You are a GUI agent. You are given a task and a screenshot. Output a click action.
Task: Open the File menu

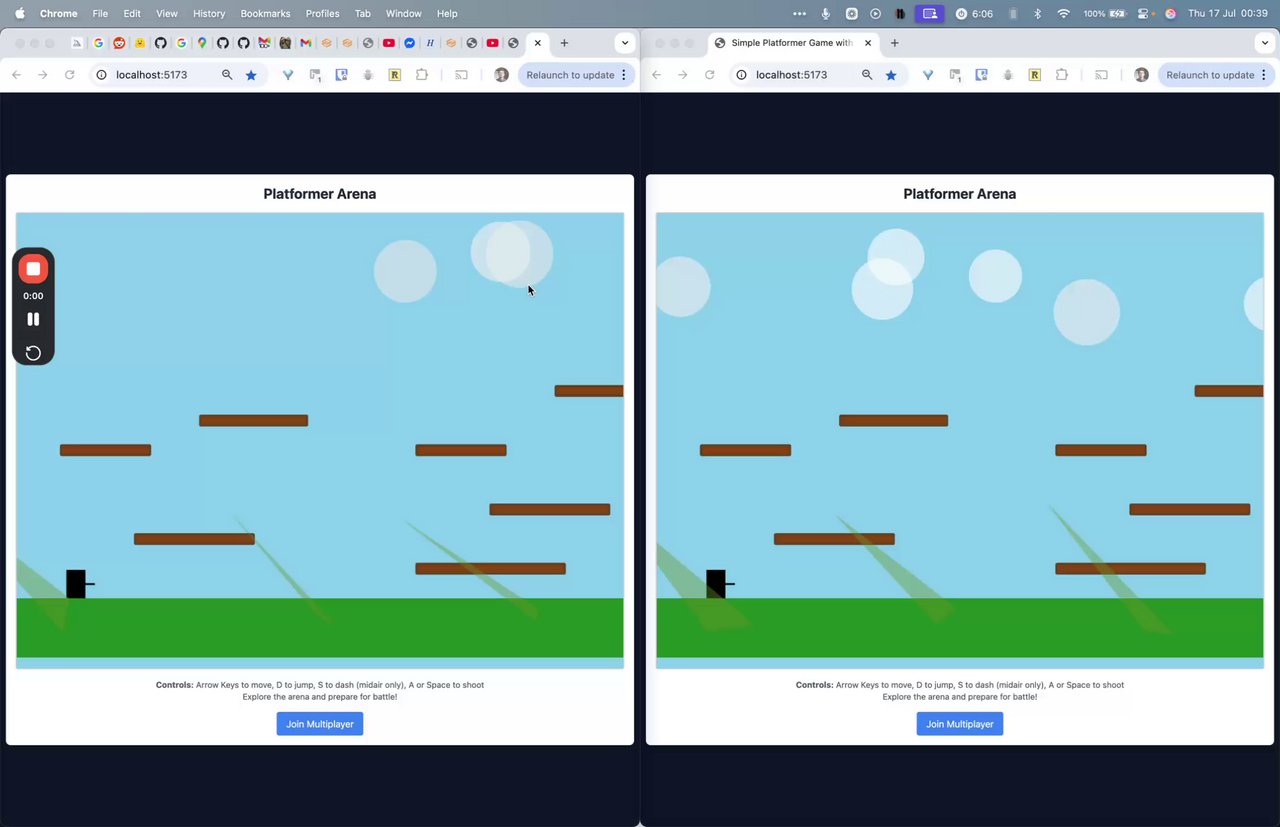100,13
